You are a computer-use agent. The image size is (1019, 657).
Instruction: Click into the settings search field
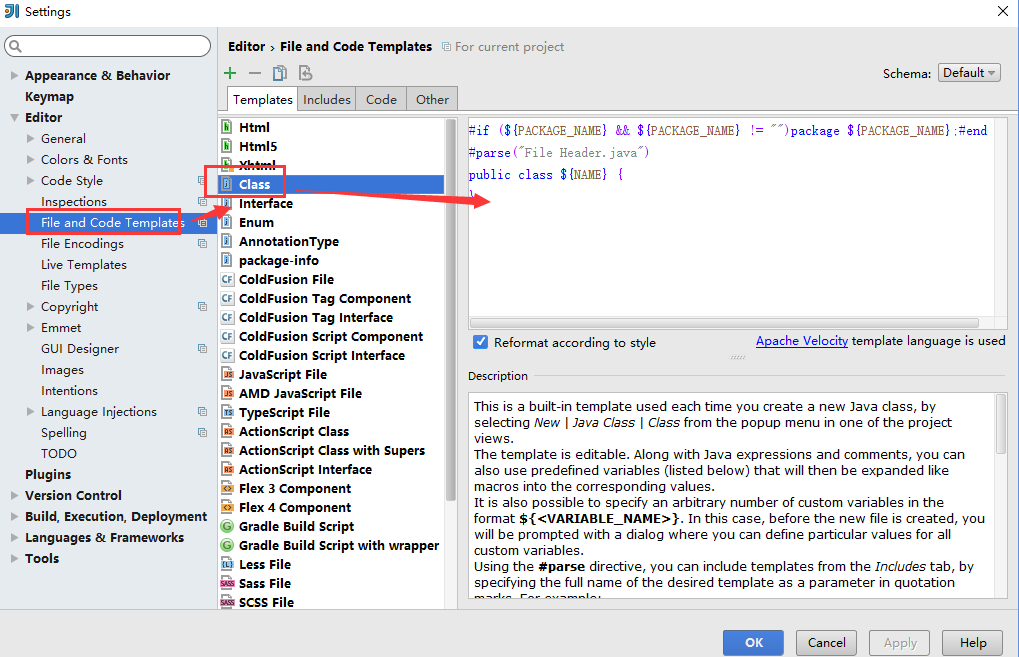point(108,46)
